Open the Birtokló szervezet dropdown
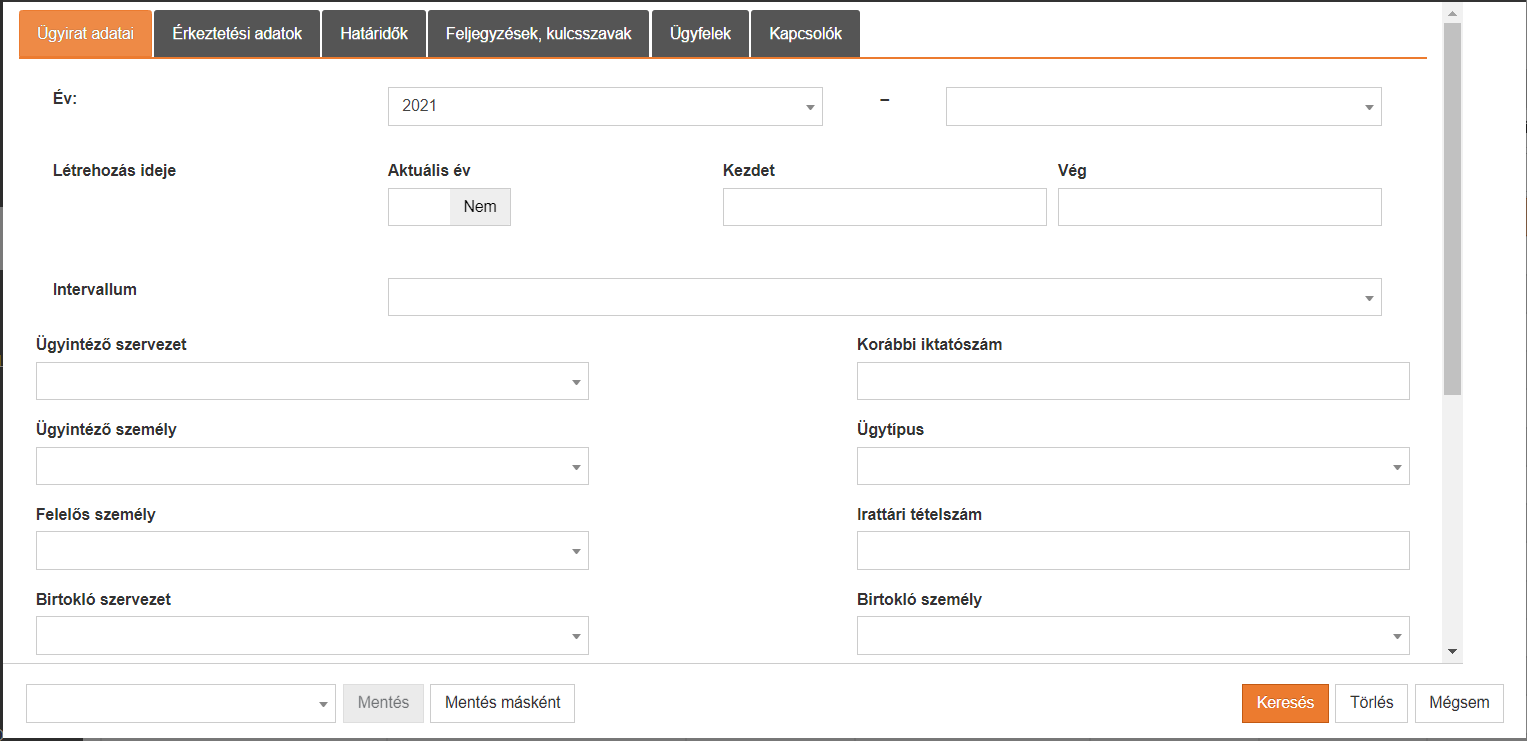 coord(312,636)
